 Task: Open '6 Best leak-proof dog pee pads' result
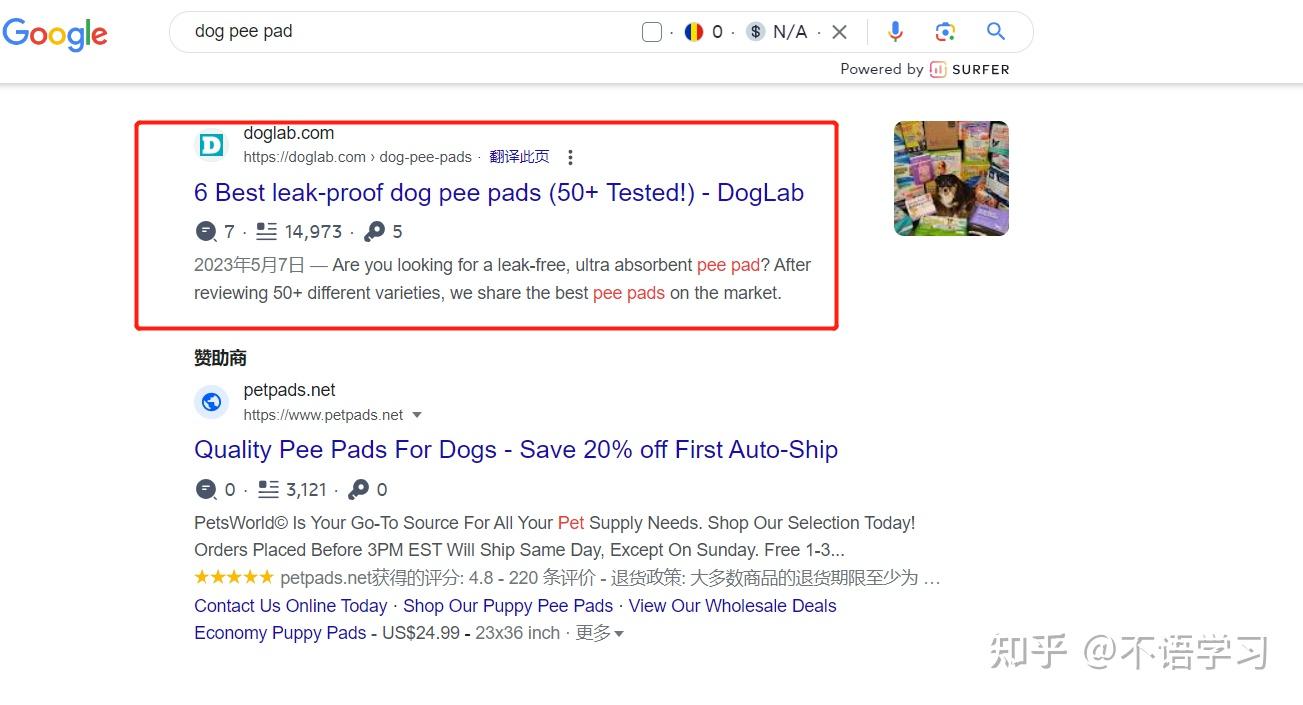[x=499, y=193]
